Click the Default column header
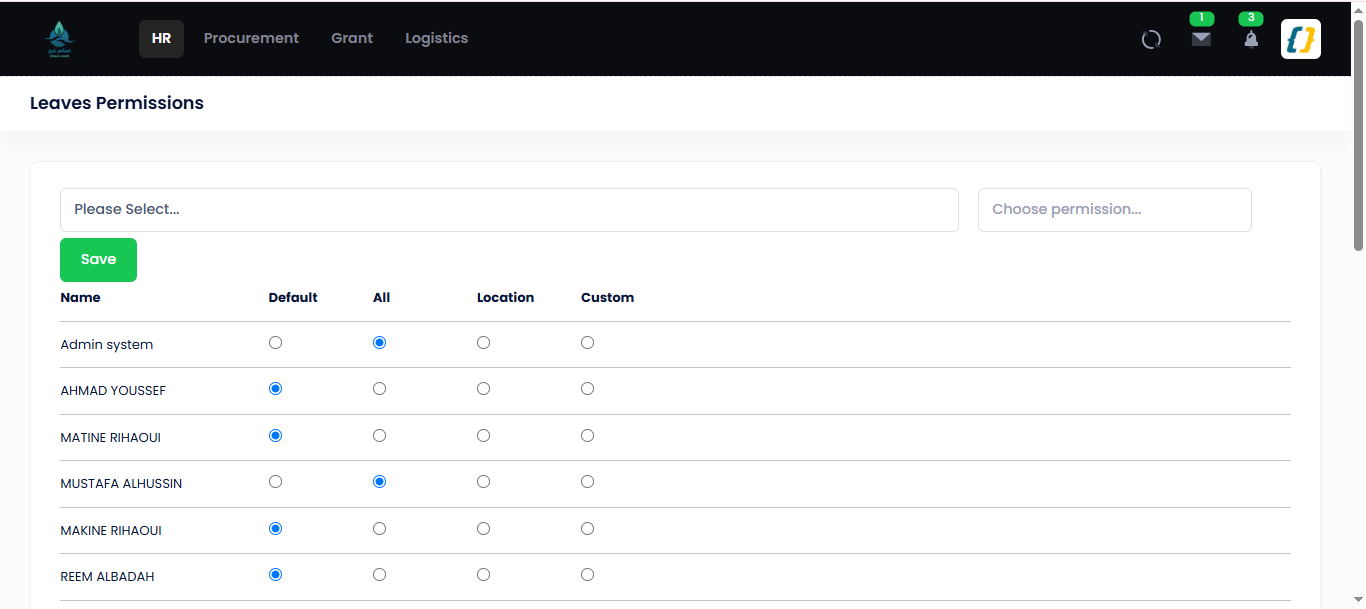1366x609 pixels. point(293,298)
